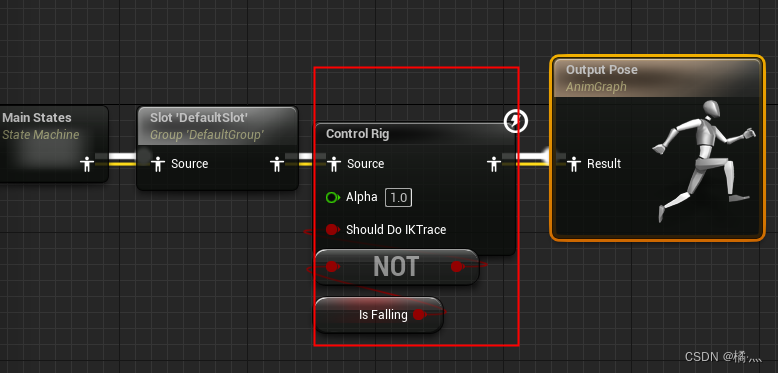The height and width of the screenshot is (373, 778).
Task: Click the NOT node input pin
Action: pyautogui.click(x=331, y=267)
